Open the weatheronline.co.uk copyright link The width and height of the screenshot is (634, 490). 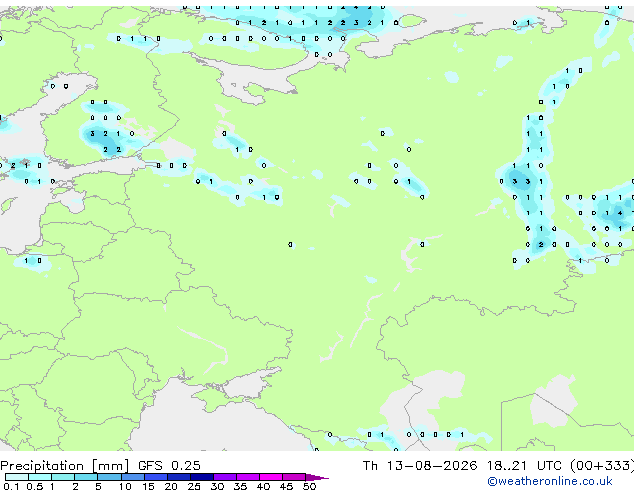[550, 481]
